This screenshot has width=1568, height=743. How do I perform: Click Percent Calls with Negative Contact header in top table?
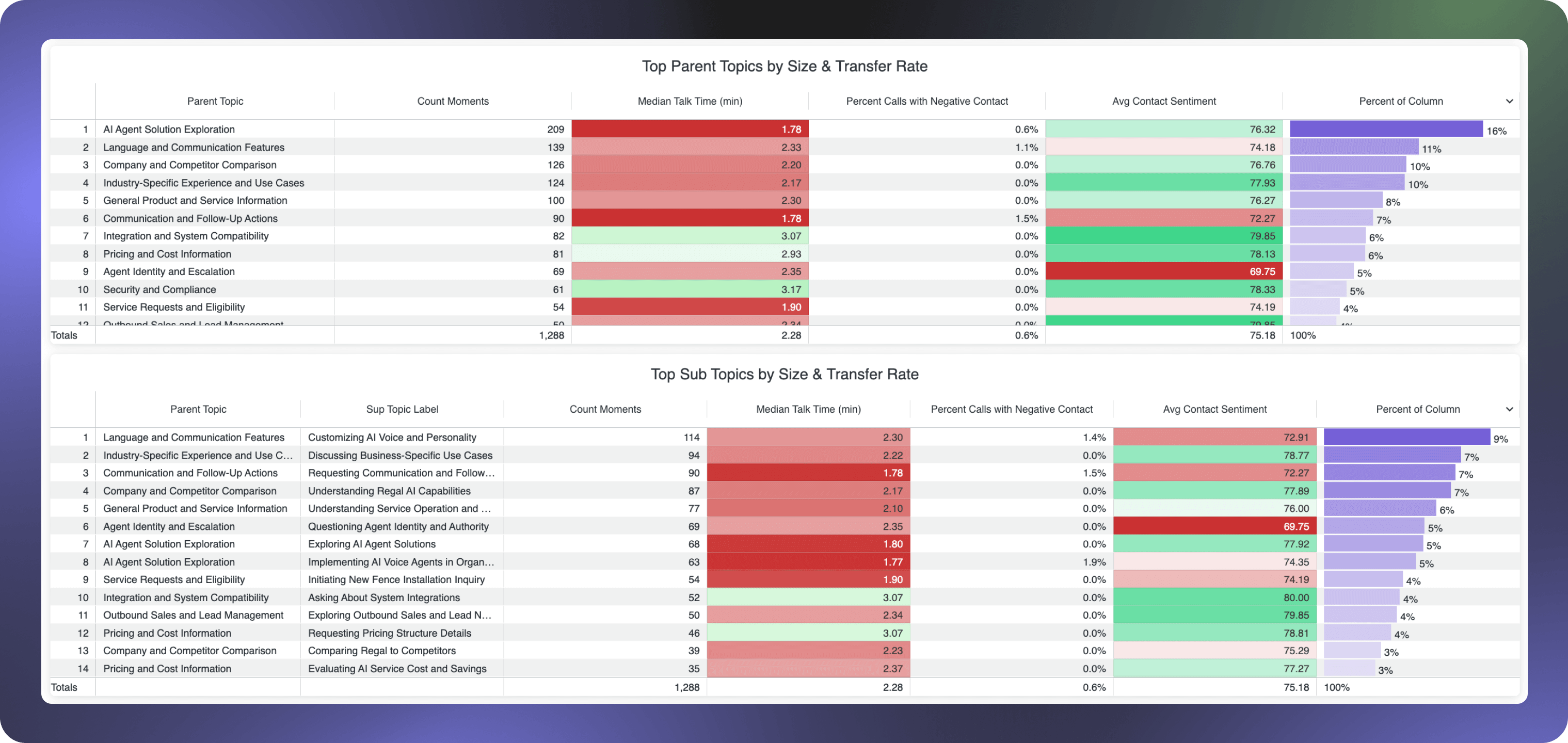926,101
